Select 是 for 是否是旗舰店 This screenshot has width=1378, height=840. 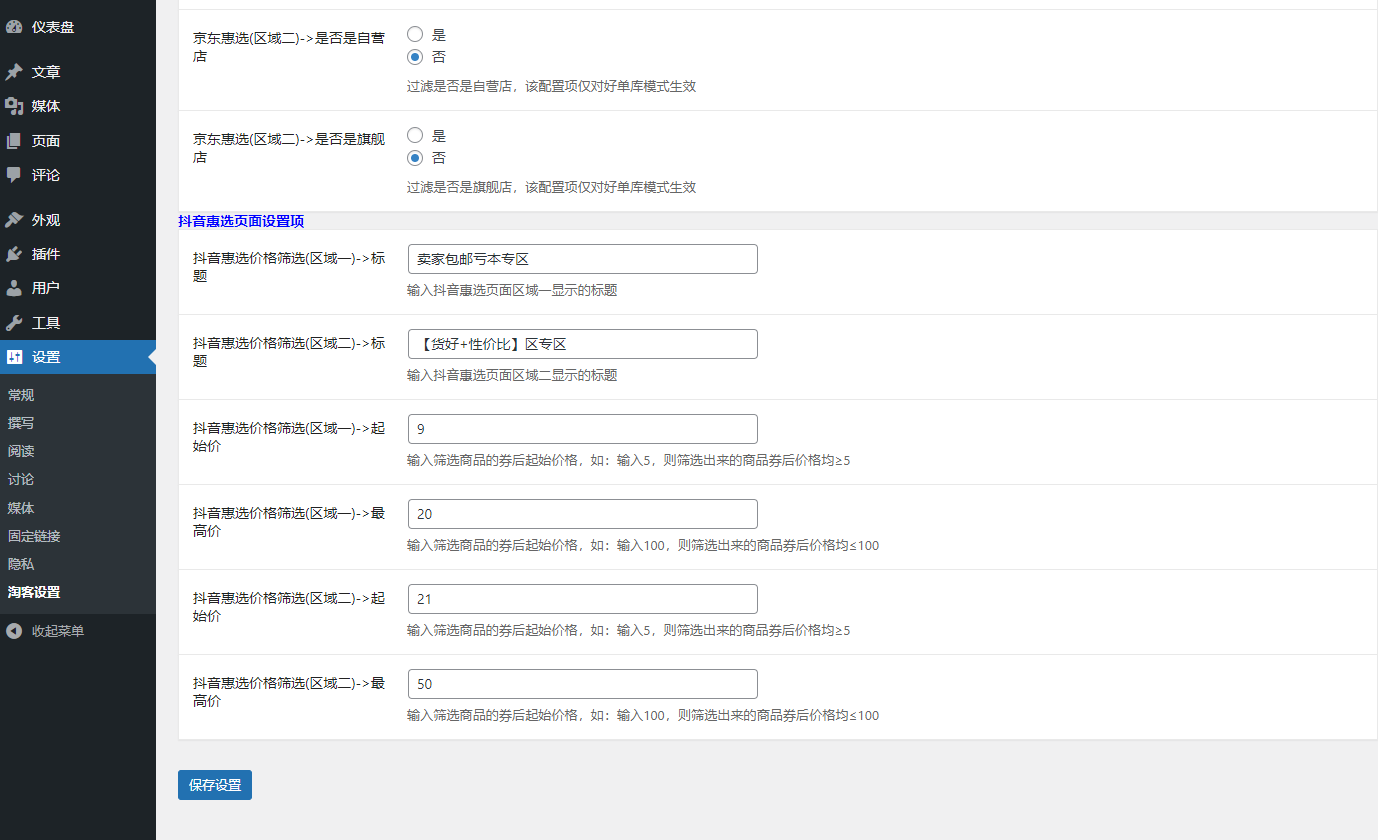point(414,134)
